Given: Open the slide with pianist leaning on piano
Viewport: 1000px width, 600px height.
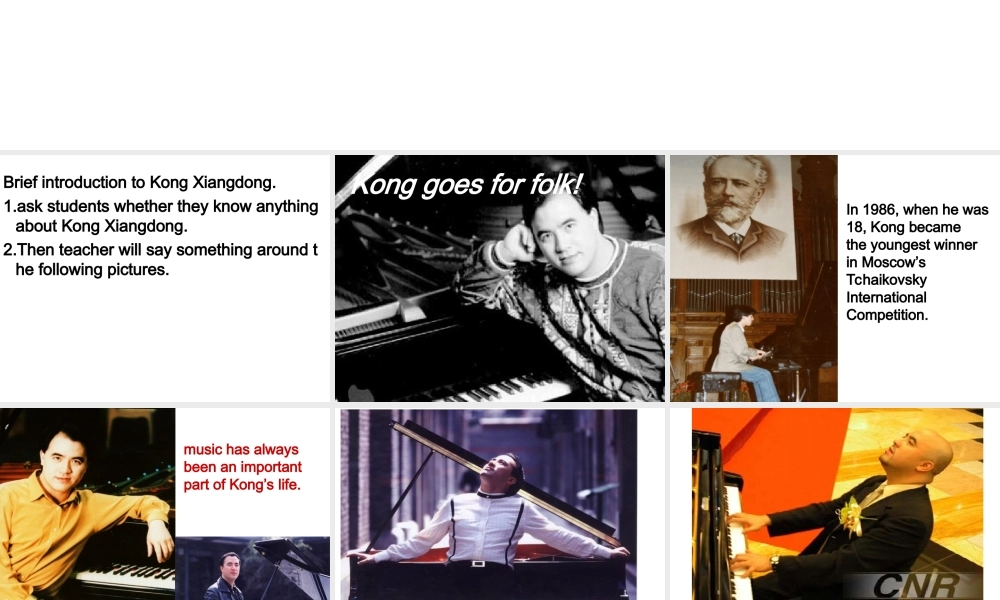Looking at the screenshot, I should (x=489, y=504).
